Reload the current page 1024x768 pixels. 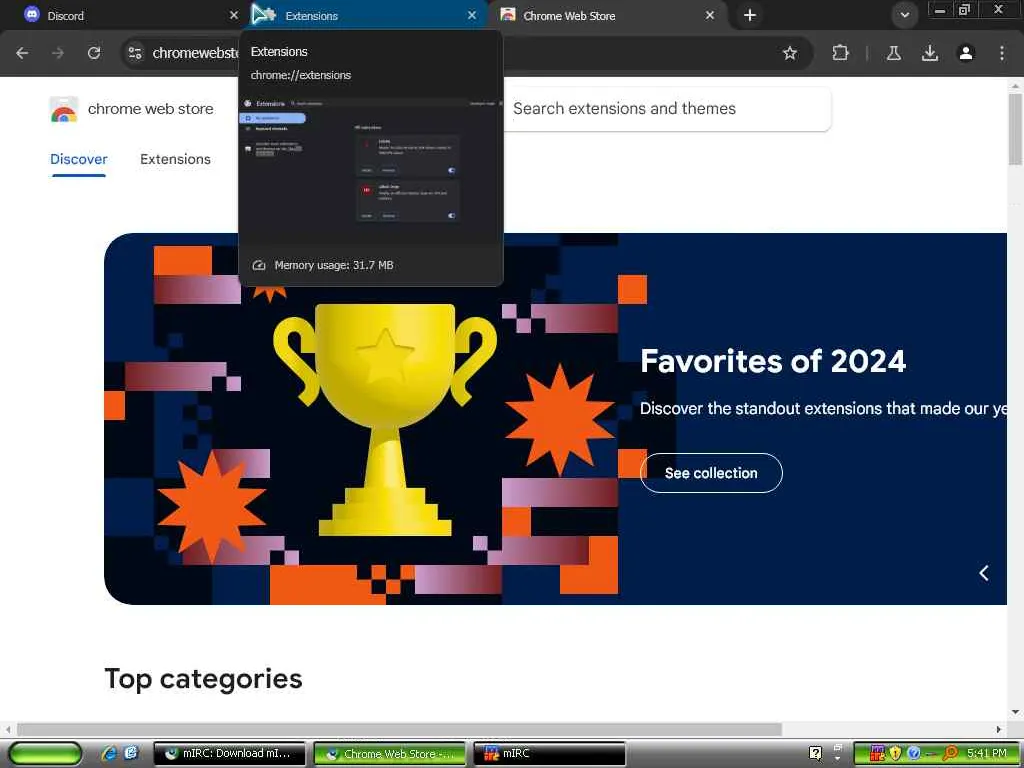(x=94, y=53)
